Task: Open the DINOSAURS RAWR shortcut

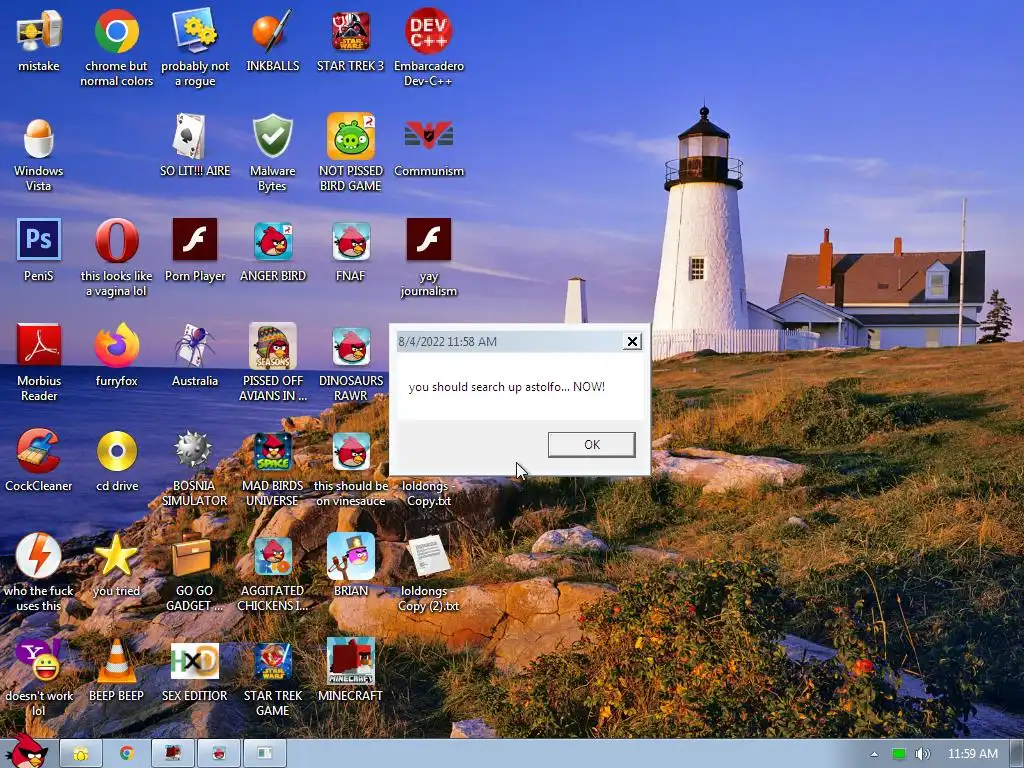Action: (x=351, y=346)
